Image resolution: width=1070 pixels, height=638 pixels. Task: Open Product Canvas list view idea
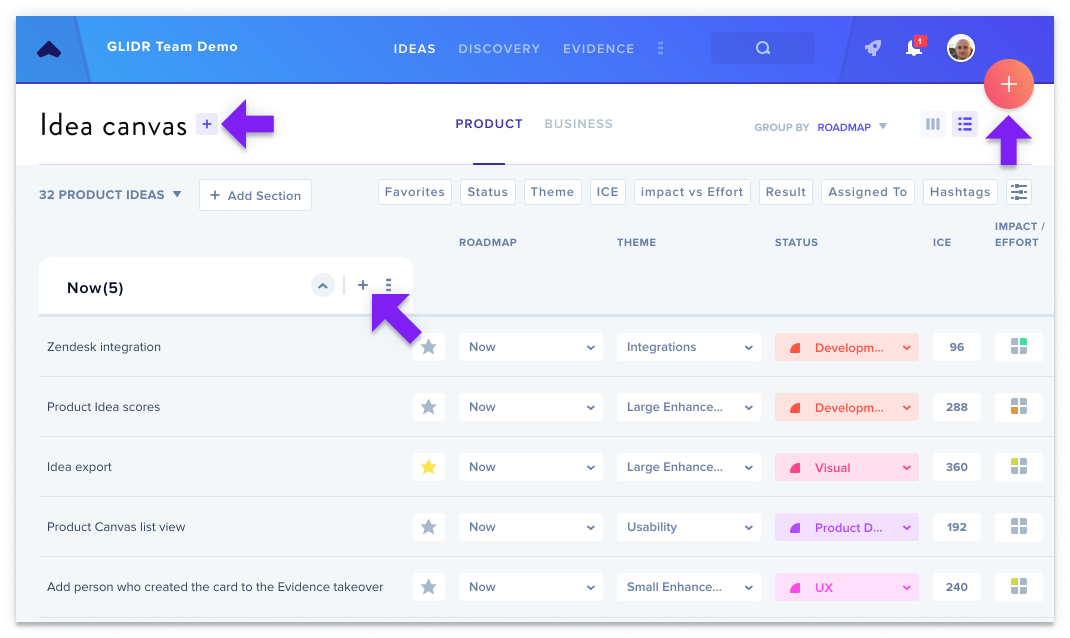click(116, 527)
